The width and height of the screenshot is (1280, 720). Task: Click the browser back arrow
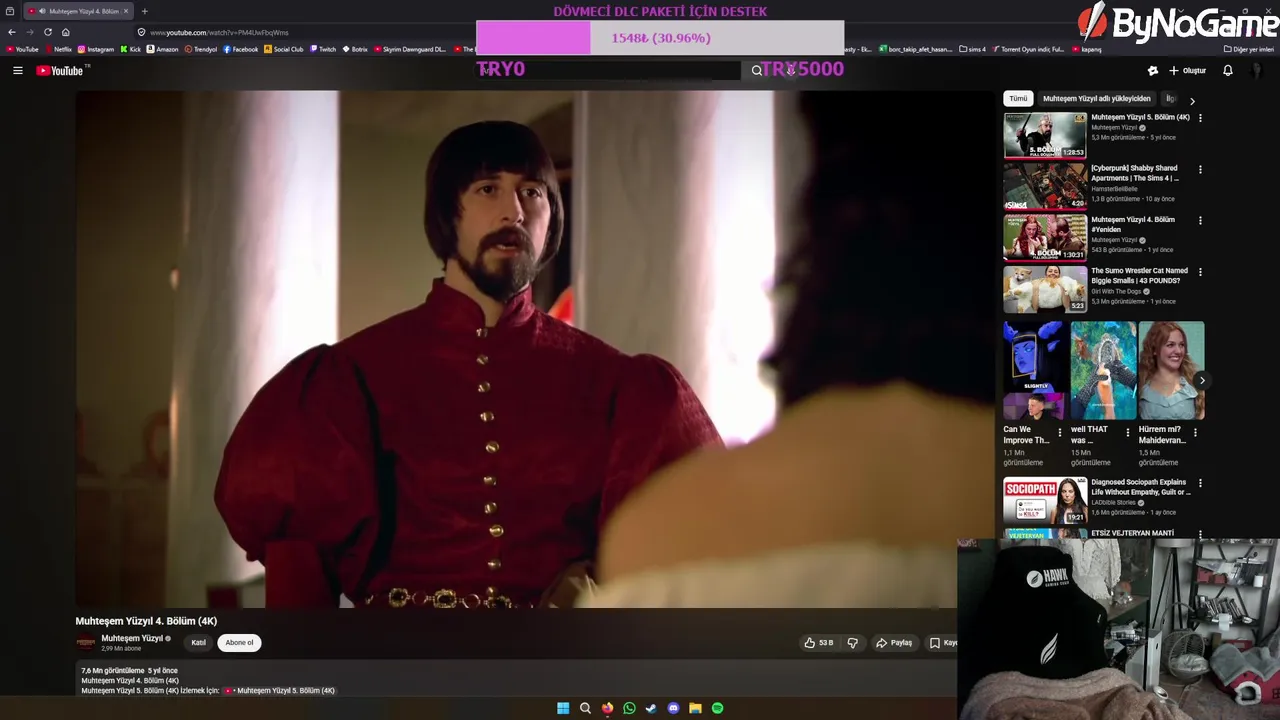pos(11,32)
